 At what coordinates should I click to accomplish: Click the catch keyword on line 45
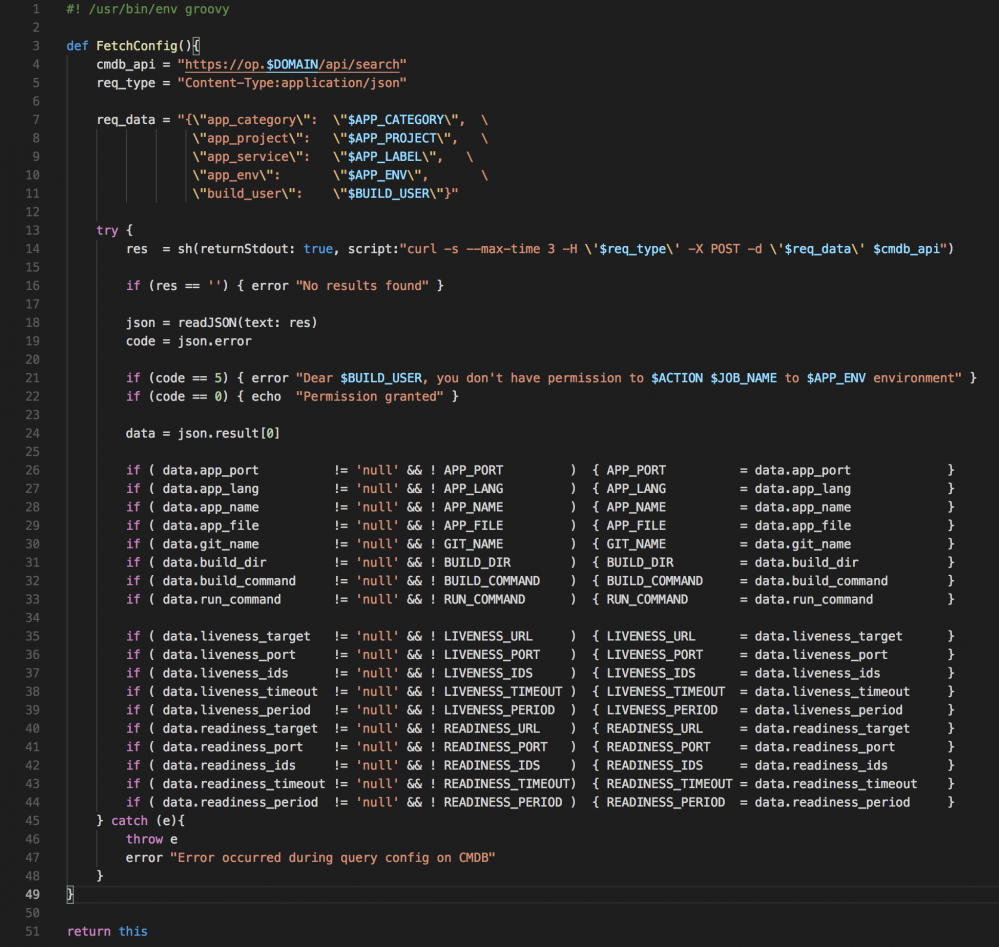[128, 820]
